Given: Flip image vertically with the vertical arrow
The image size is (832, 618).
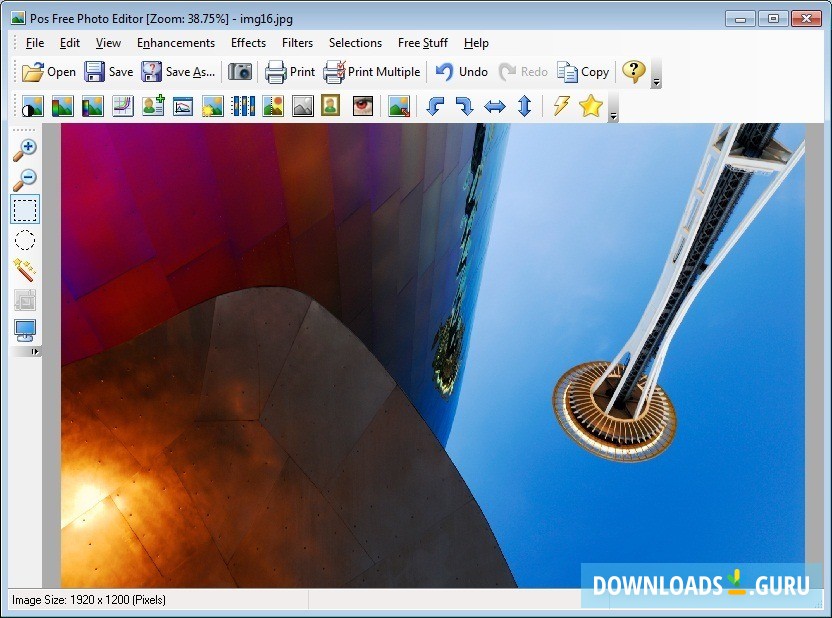Looking at the screenshot, I should [x=524, y=106].
